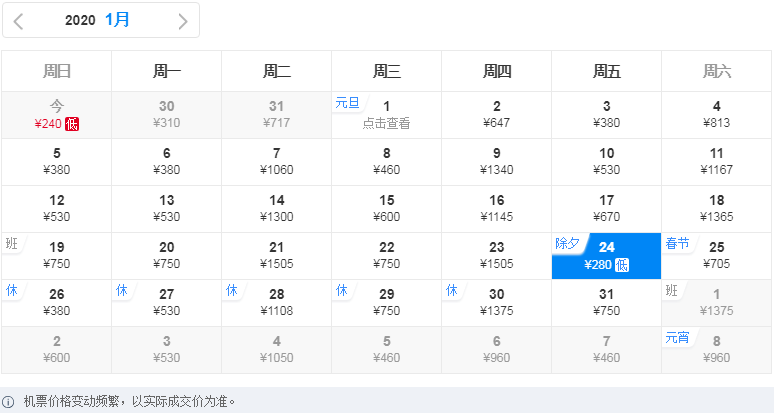Screen dimensions: 774x413
Task: Click 点击查看 on January 1
Action: point(387,123)
